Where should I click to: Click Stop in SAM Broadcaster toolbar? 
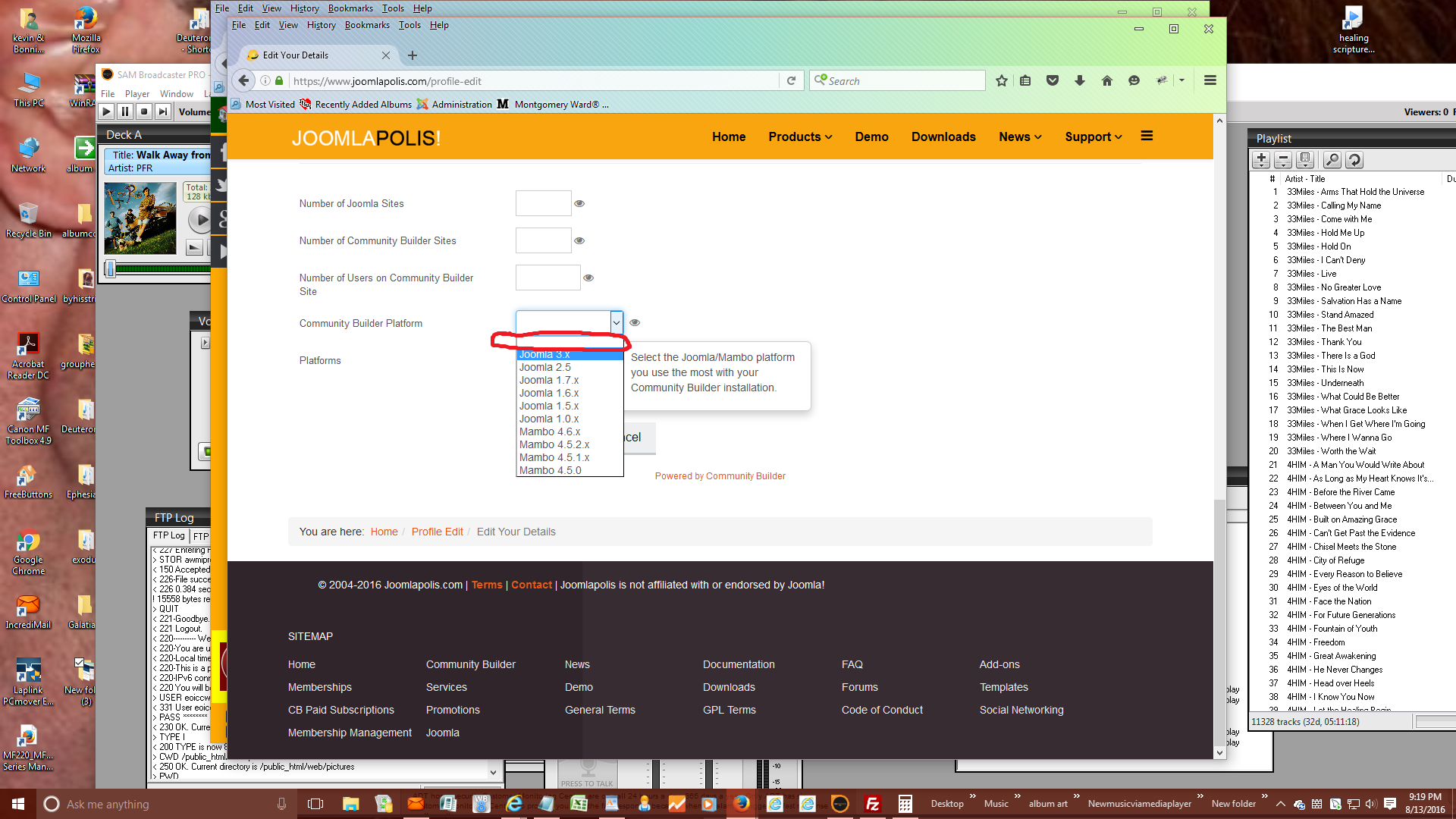point(144,111)
